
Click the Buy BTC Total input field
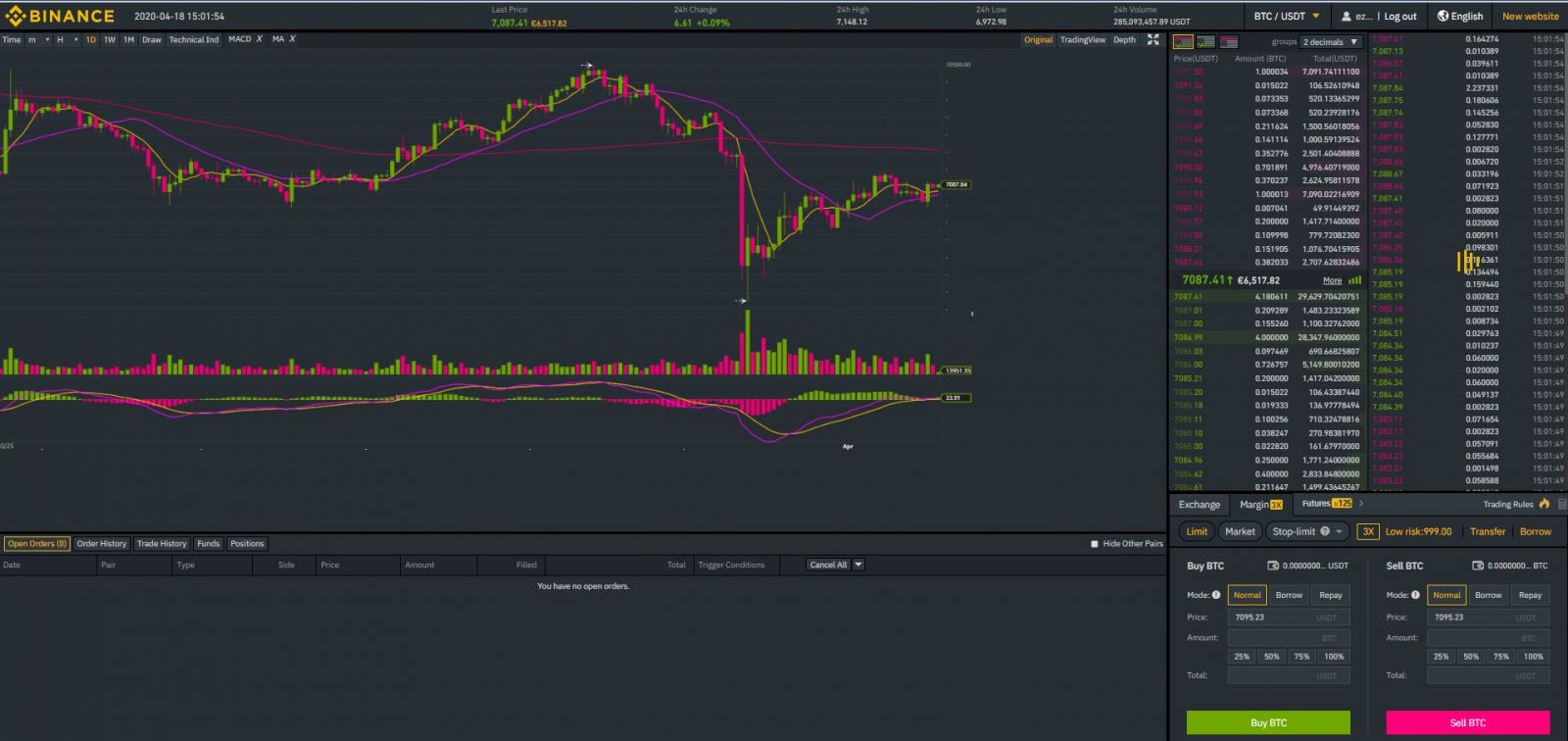[1289, 675]
